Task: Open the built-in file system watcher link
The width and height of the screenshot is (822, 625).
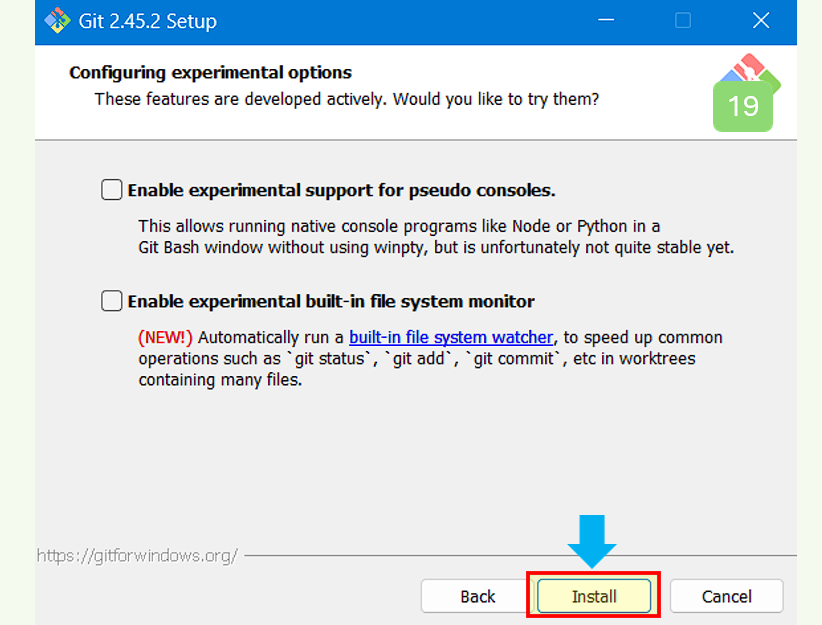Action: [x=451, y=337]
